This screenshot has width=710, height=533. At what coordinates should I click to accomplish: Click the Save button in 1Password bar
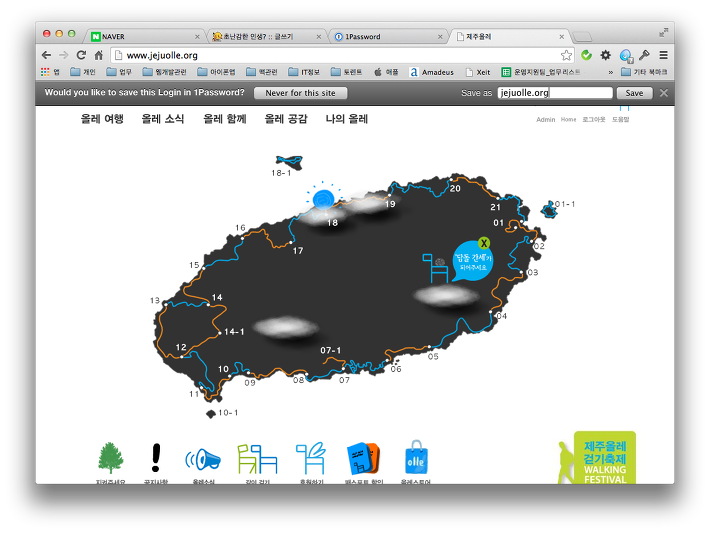click(634, 93)
